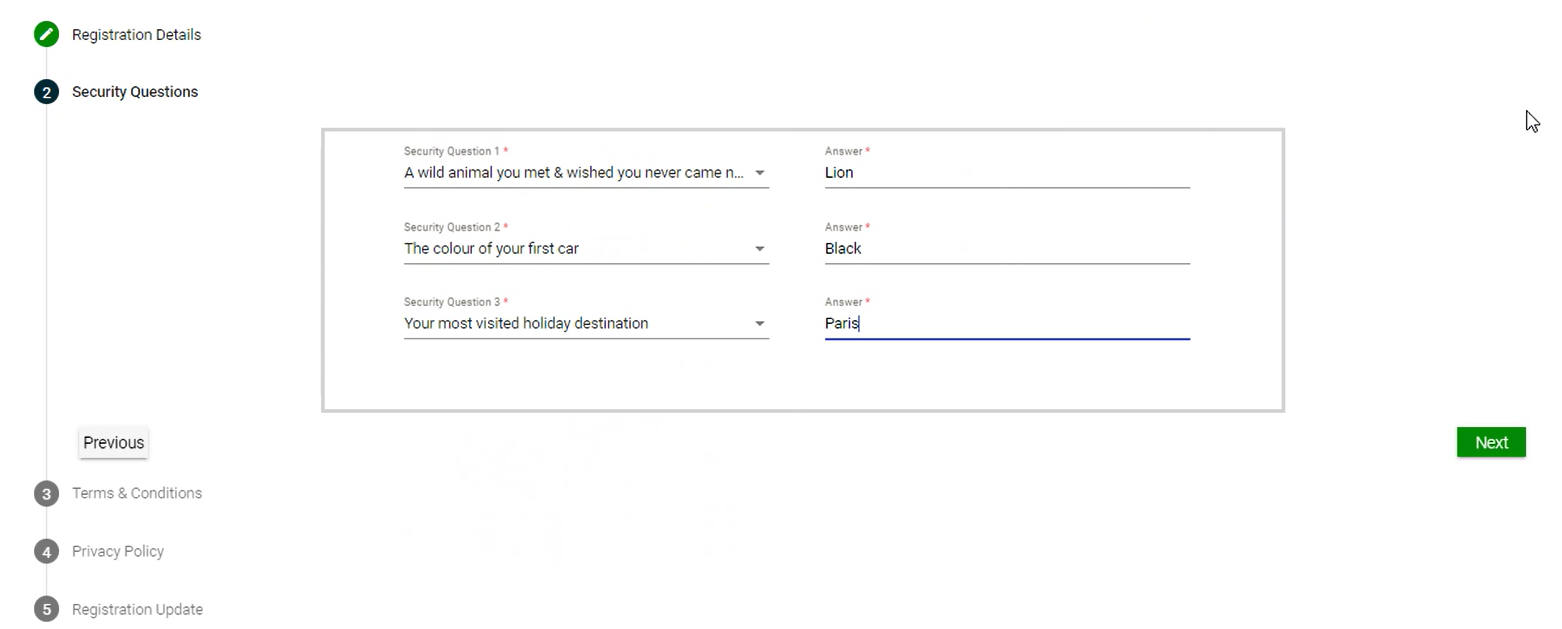Click step 4 number circle icon
1562x629 pixels.
(x=46, y=552)
